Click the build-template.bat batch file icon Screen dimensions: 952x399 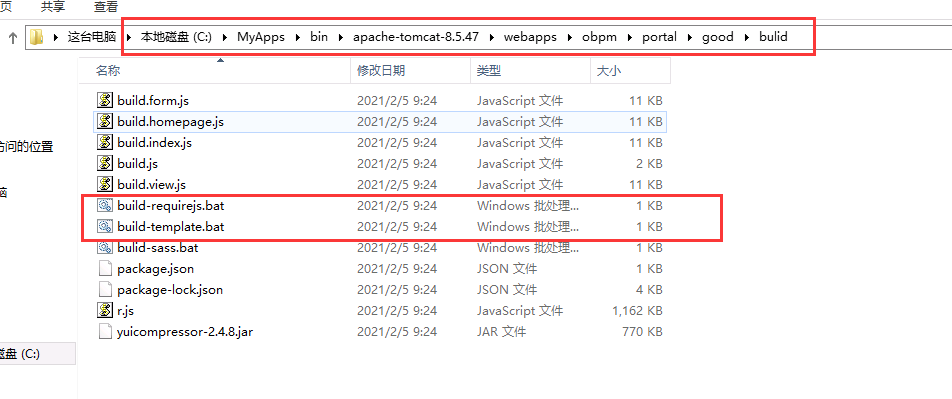[x=106, y=227]
